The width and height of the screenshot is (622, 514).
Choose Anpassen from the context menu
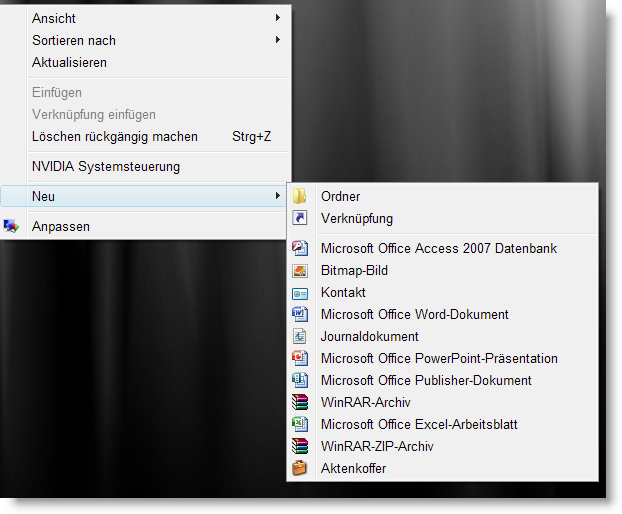point(144,226)
